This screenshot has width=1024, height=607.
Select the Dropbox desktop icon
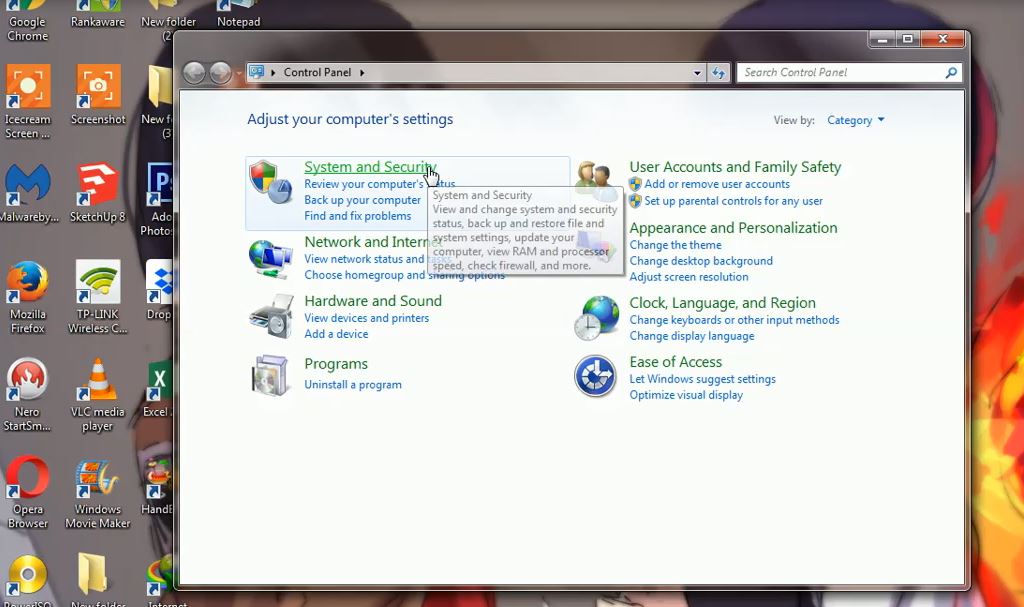coord(159,290)
